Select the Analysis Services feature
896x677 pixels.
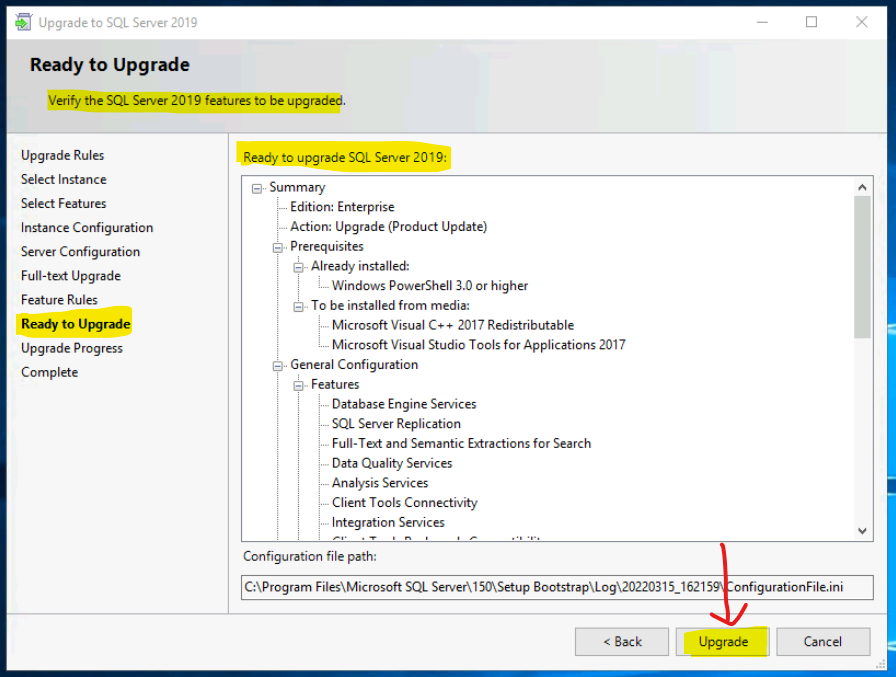point(380,483)
